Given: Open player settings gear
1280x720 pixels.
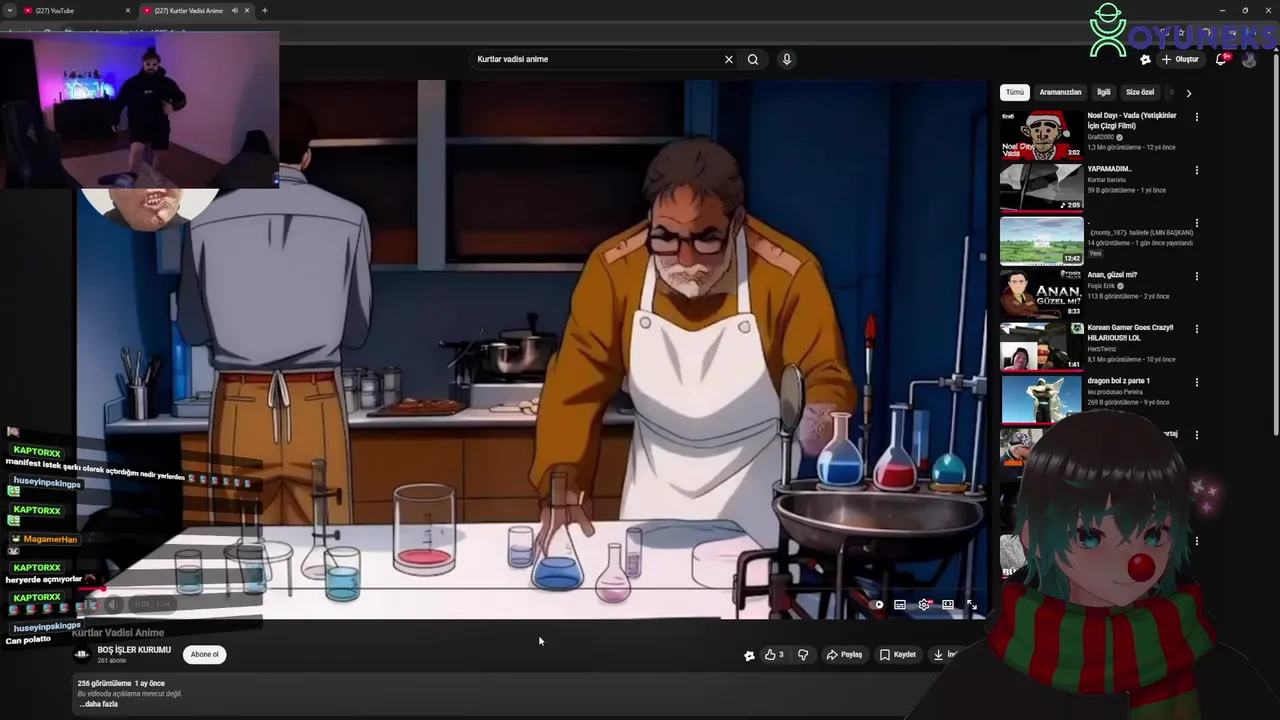Looking at the screenshot, I should [924, 604].
